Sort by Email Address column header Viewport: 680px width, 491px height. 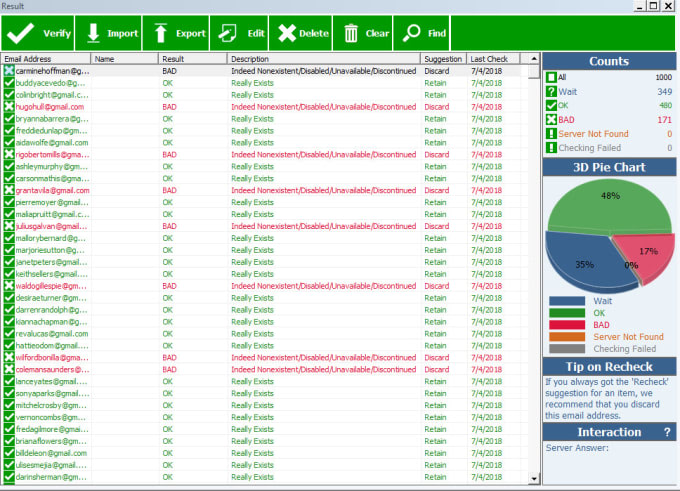46,59
